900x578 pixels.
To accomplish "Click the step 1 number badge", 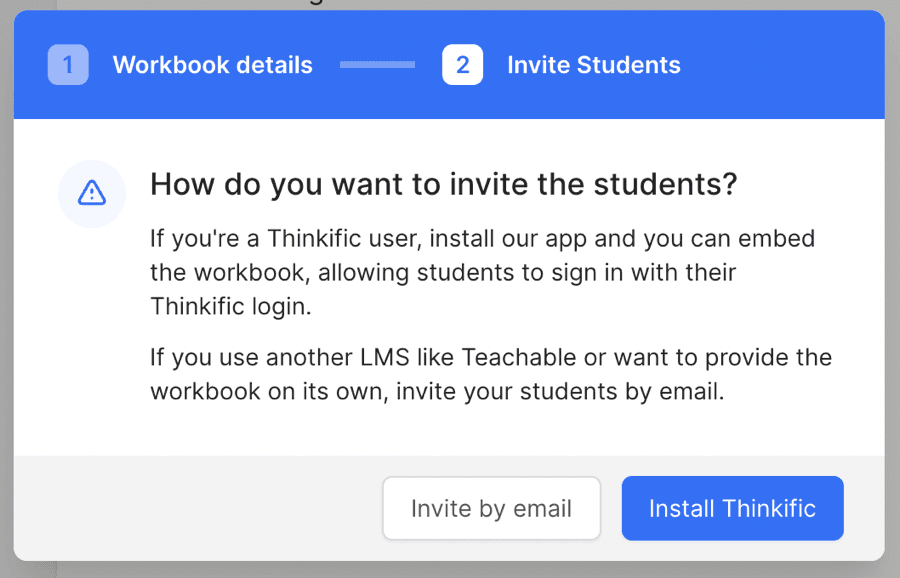I will (68, 65).
